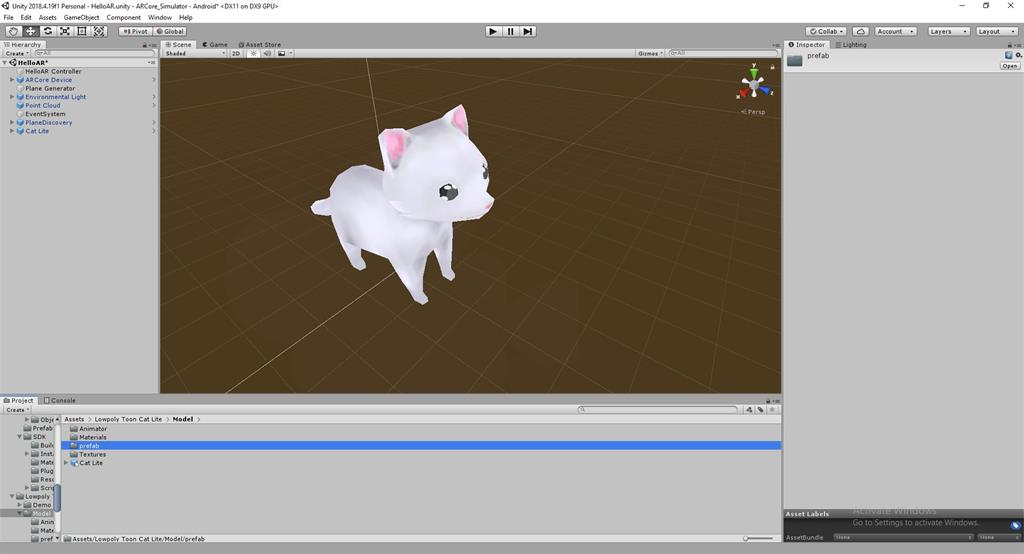Expand Environmental Light in Hierarchy
The height and width of the screenshot is (554, 1024).
[12, 97]
